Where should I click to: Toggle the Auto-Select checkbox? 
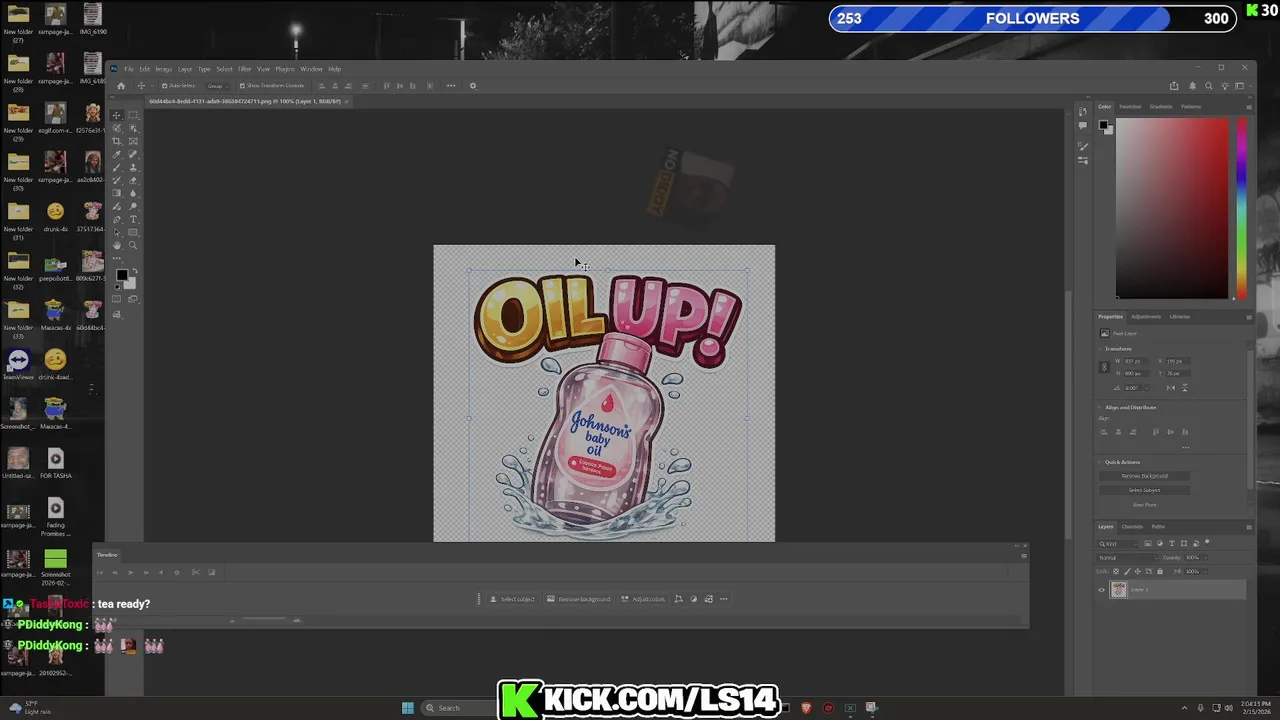[165, 86]
